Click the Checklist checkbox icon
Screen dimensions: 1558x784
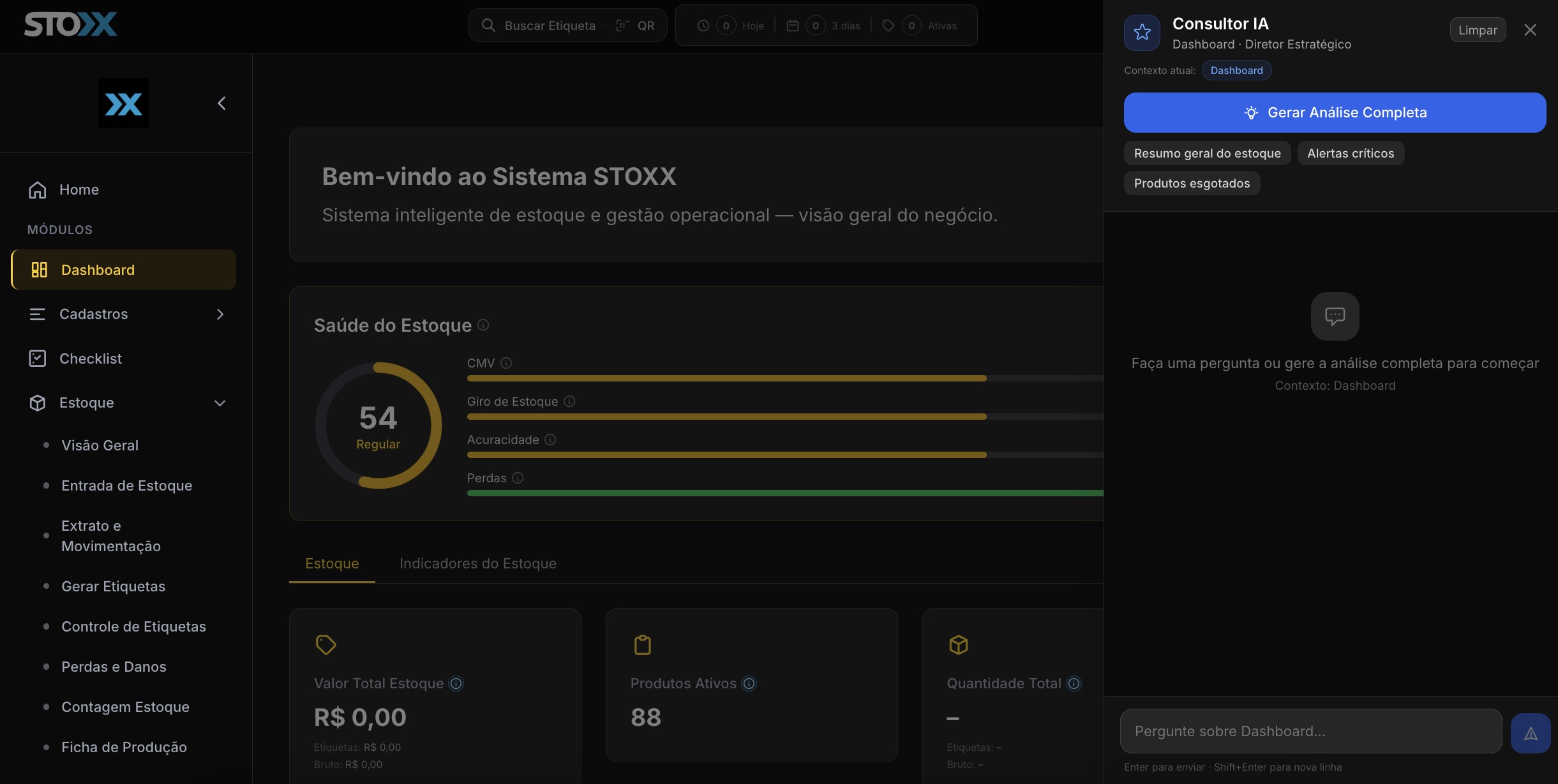[38, 359]
